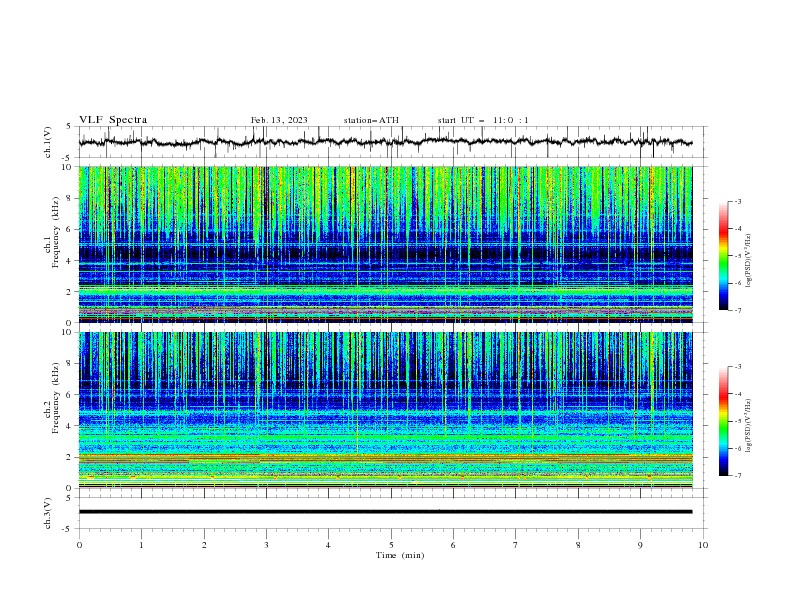This screenshot has width=792, height=612.
Task: Click the date 'Feb. 13, 2023'
Action: pyautogui.click(x=279, y=120)
